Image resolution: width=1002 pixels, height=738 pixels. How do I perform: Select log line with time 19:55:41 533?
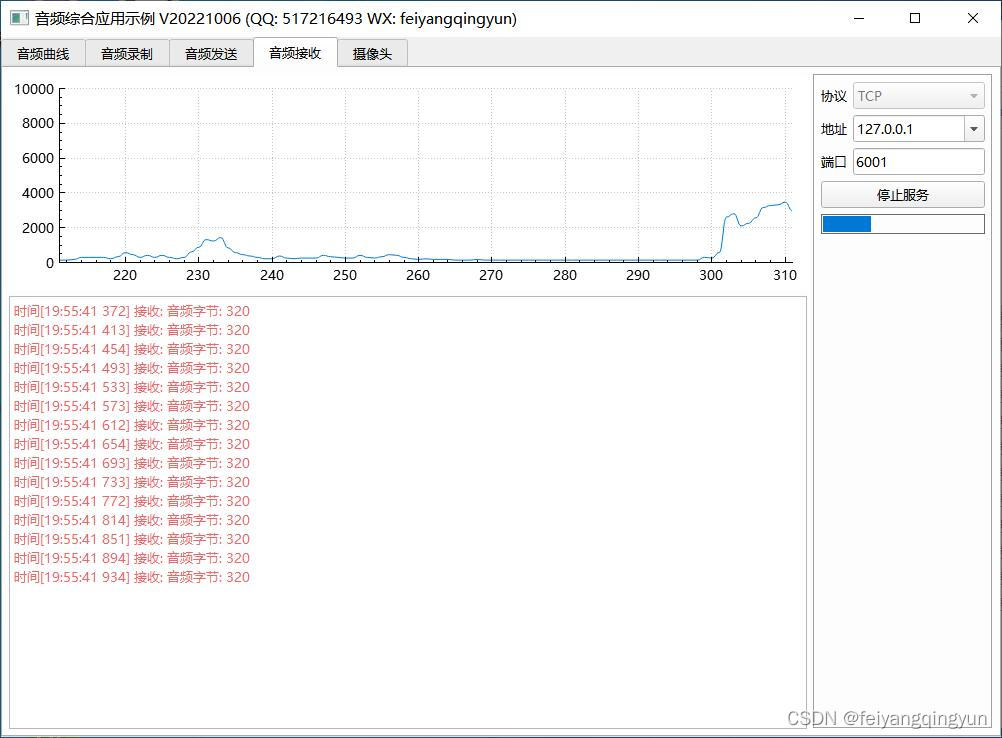(132, 387)
